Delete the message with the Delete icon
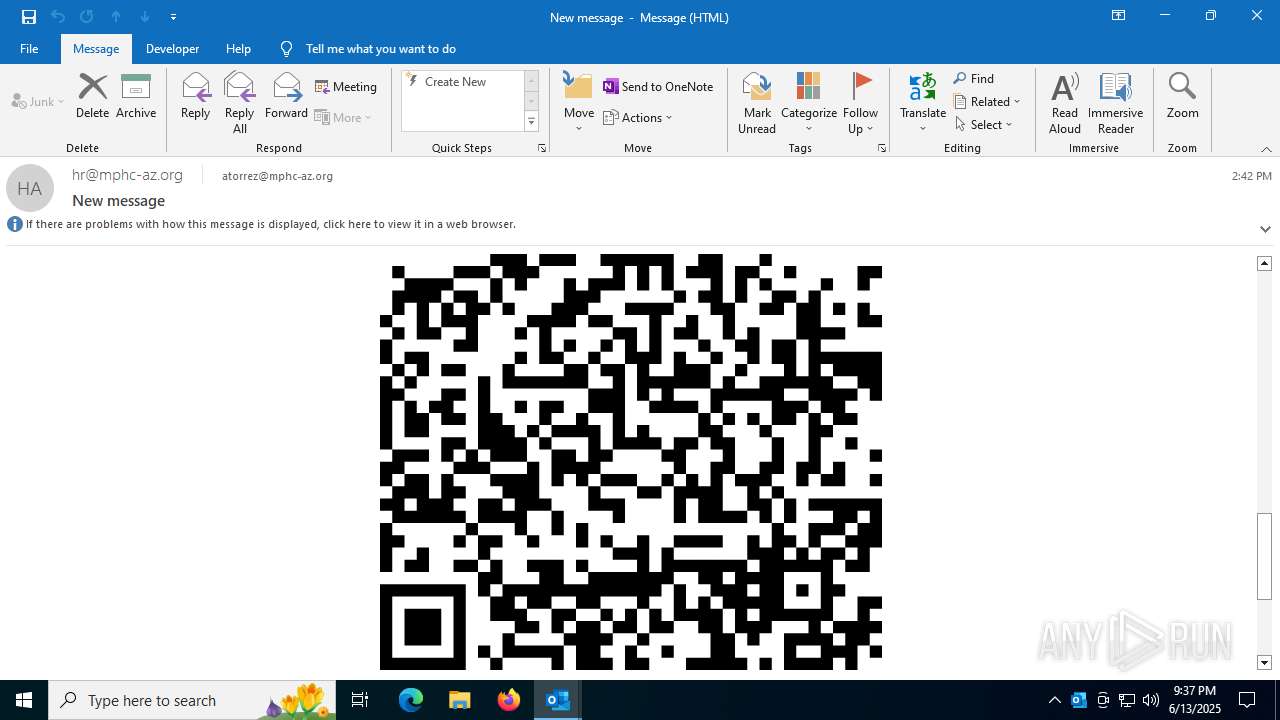This screenshot has height=720, width=1280. click(x=92, y=96)
